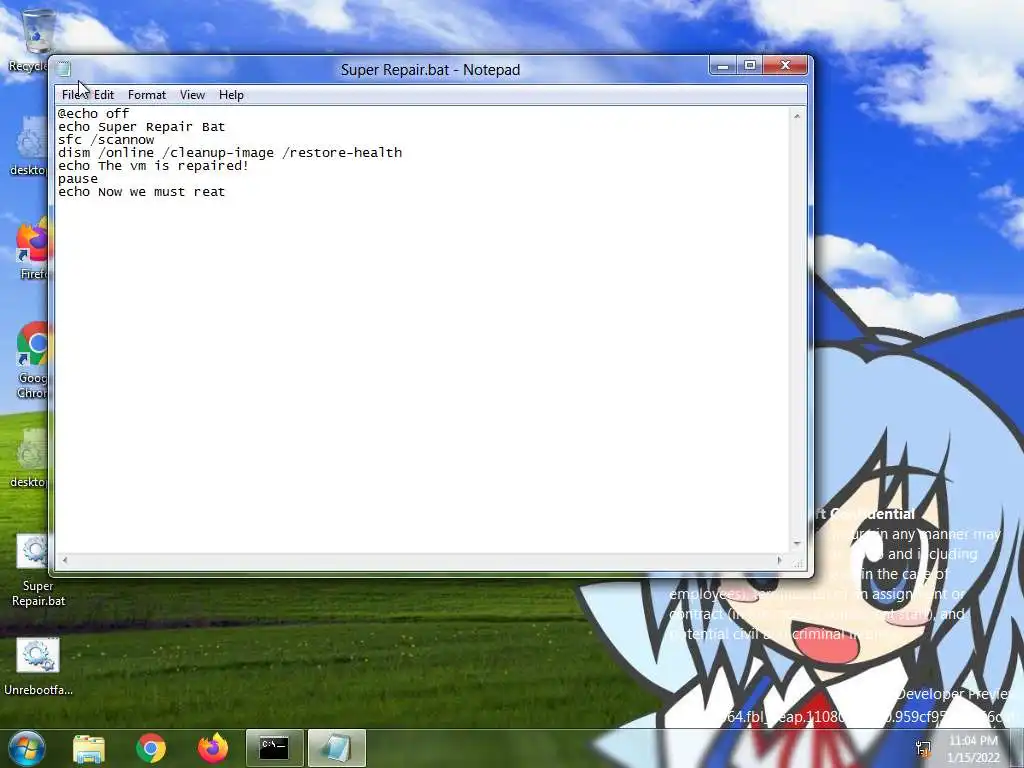Select the upper desktop.ini icon
Screen dimensions: 1024x768
pos(29,147)
